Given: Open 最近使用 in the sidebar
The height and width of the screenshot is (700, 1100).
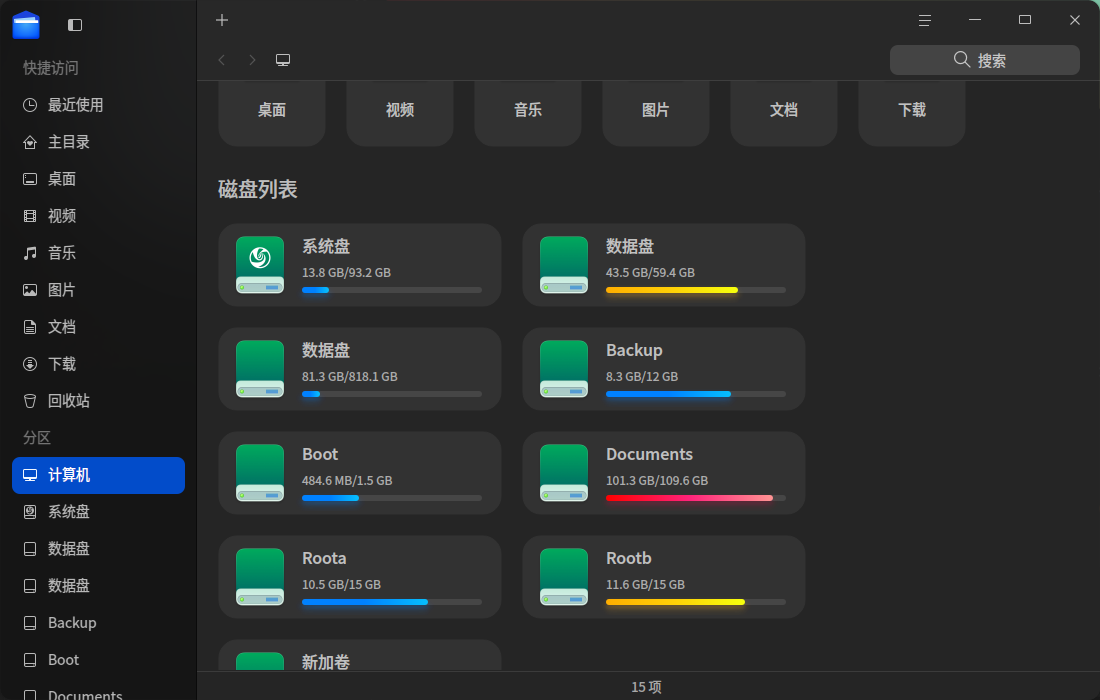Looking at the screenshot, I should pyautogui.click(x=98, y=105).
